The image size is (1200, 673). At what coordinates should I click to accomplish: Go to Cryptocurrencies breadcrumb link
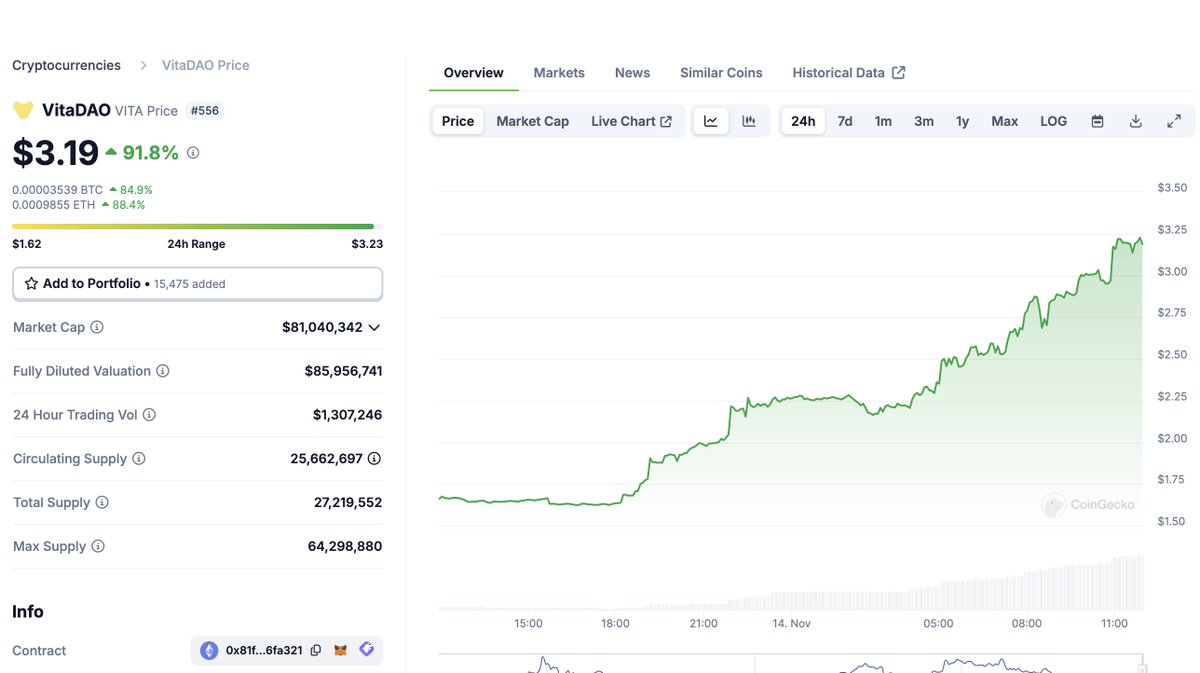(66, 65)
